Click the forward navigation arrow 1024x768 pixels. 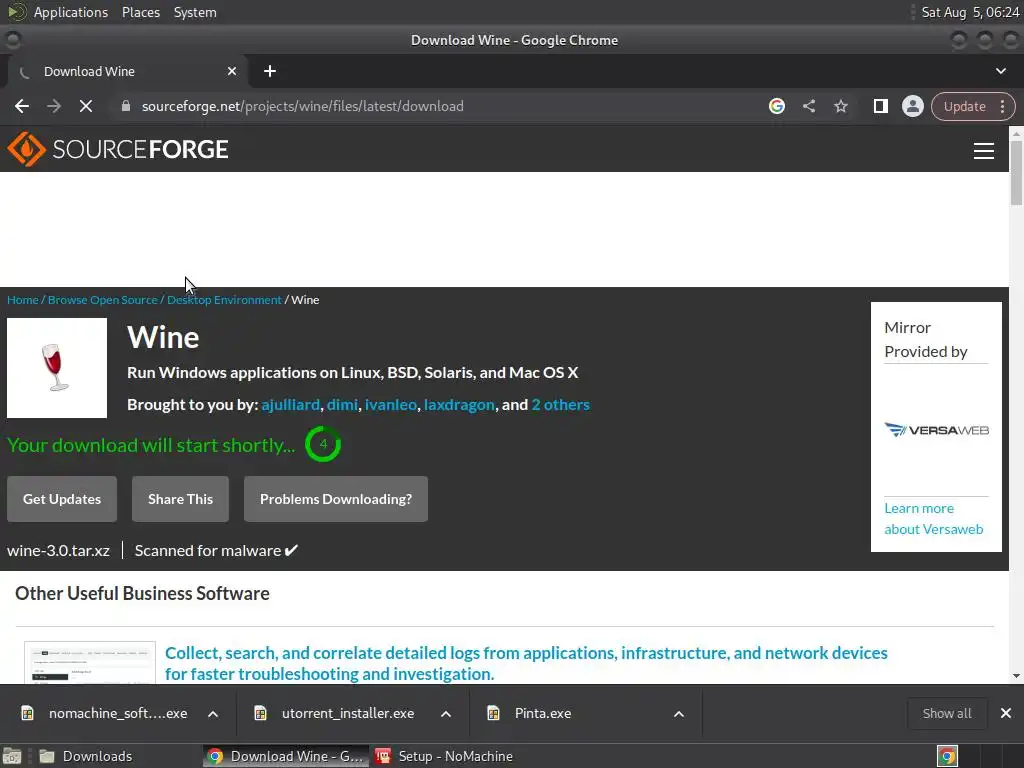pyautogui.click(x=54, y=106)
